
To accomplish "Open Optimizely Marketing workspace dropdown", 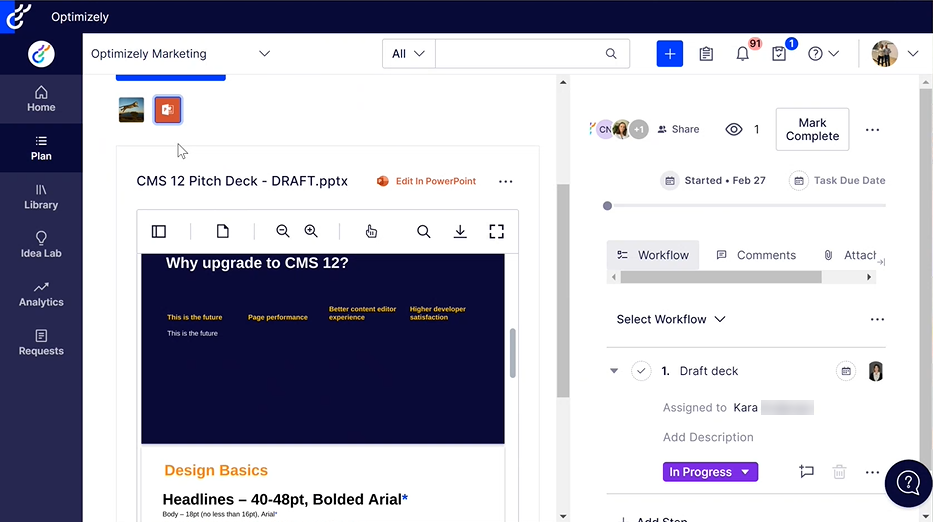I will coord(181,54).
